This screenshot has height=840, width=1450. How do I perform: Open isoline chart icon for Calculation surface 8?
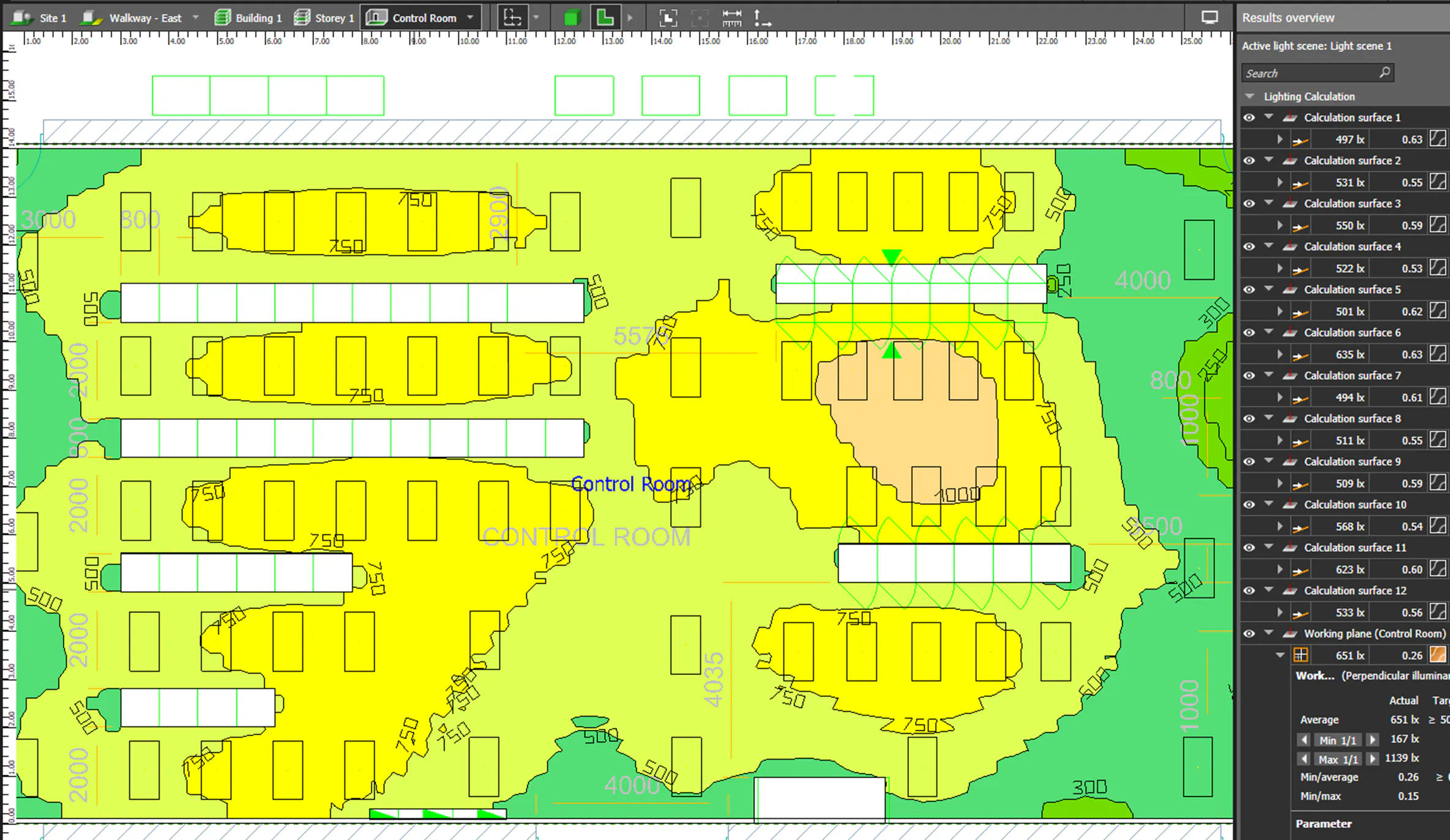coord(1438,440)
